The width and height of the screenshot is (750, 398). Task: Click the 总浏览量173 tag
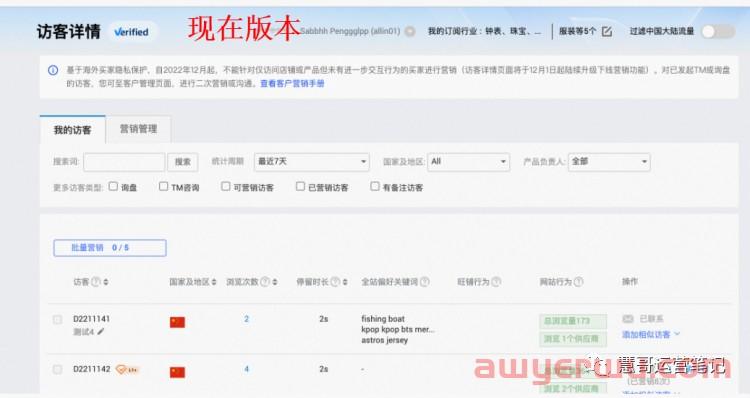pyautogui.click(x=573, y=321)
